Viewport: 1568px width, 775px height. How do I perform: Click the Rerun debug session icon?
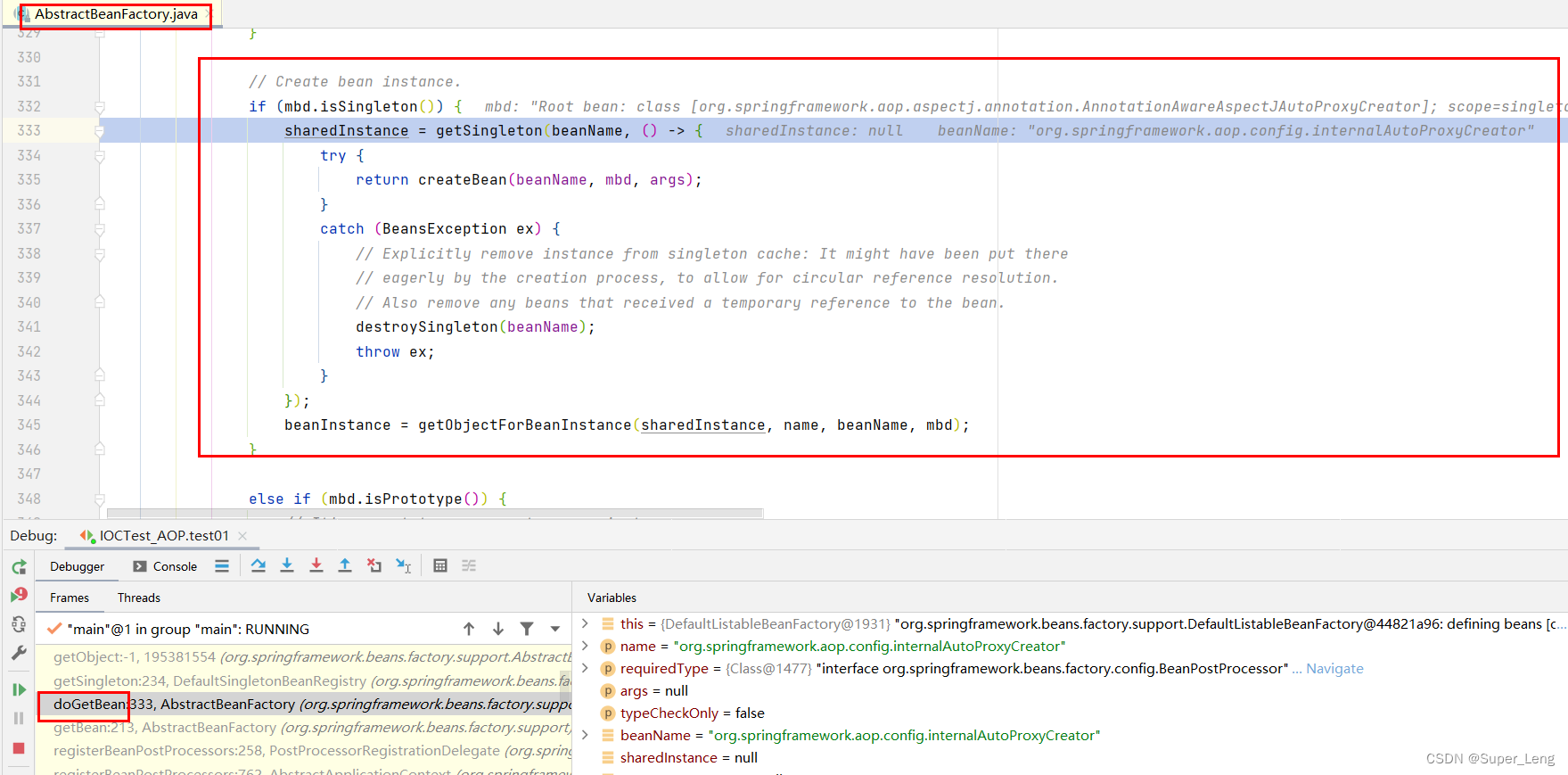click(x=19, y=567)
